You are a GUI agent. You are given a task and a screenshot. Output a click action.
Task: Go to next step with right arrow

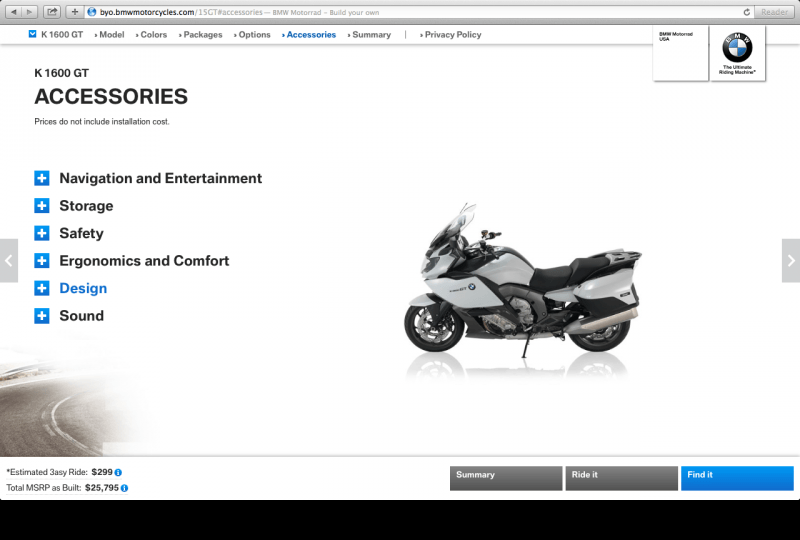tap(791, 260)
